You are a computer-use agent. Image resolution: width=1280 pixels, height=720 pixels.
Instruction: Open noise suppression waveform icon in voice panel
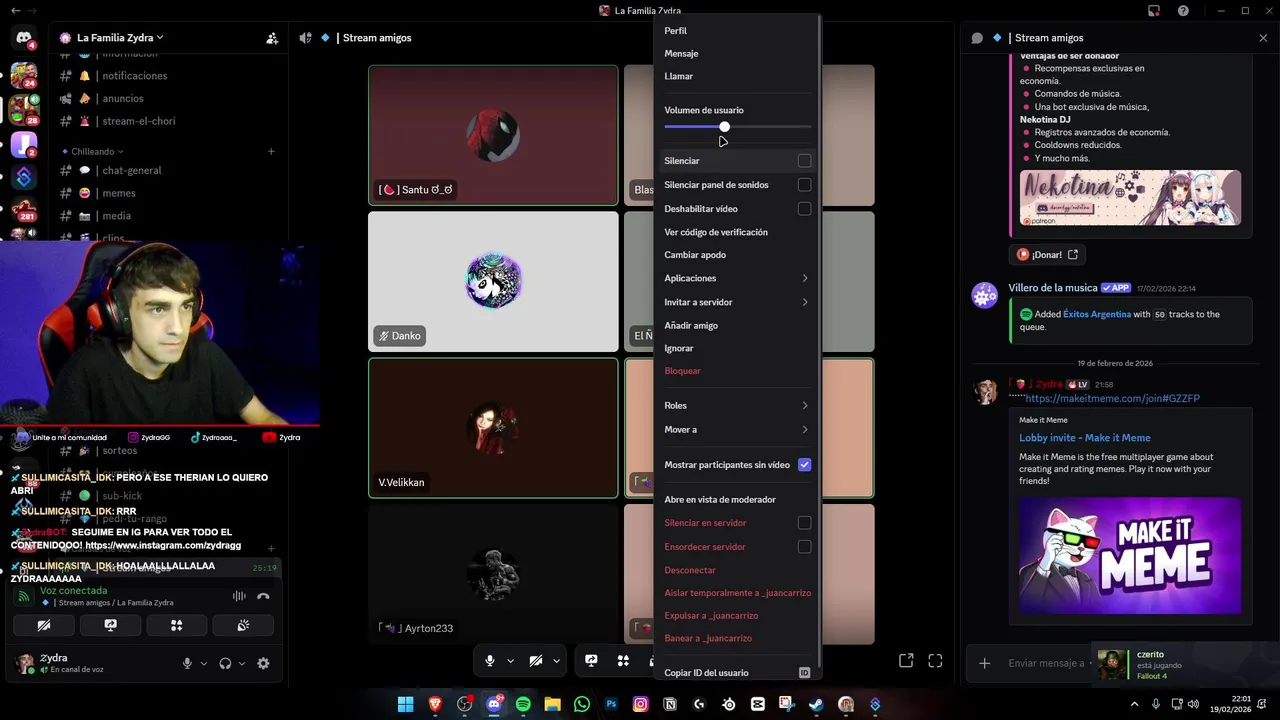tap(239, 596)
